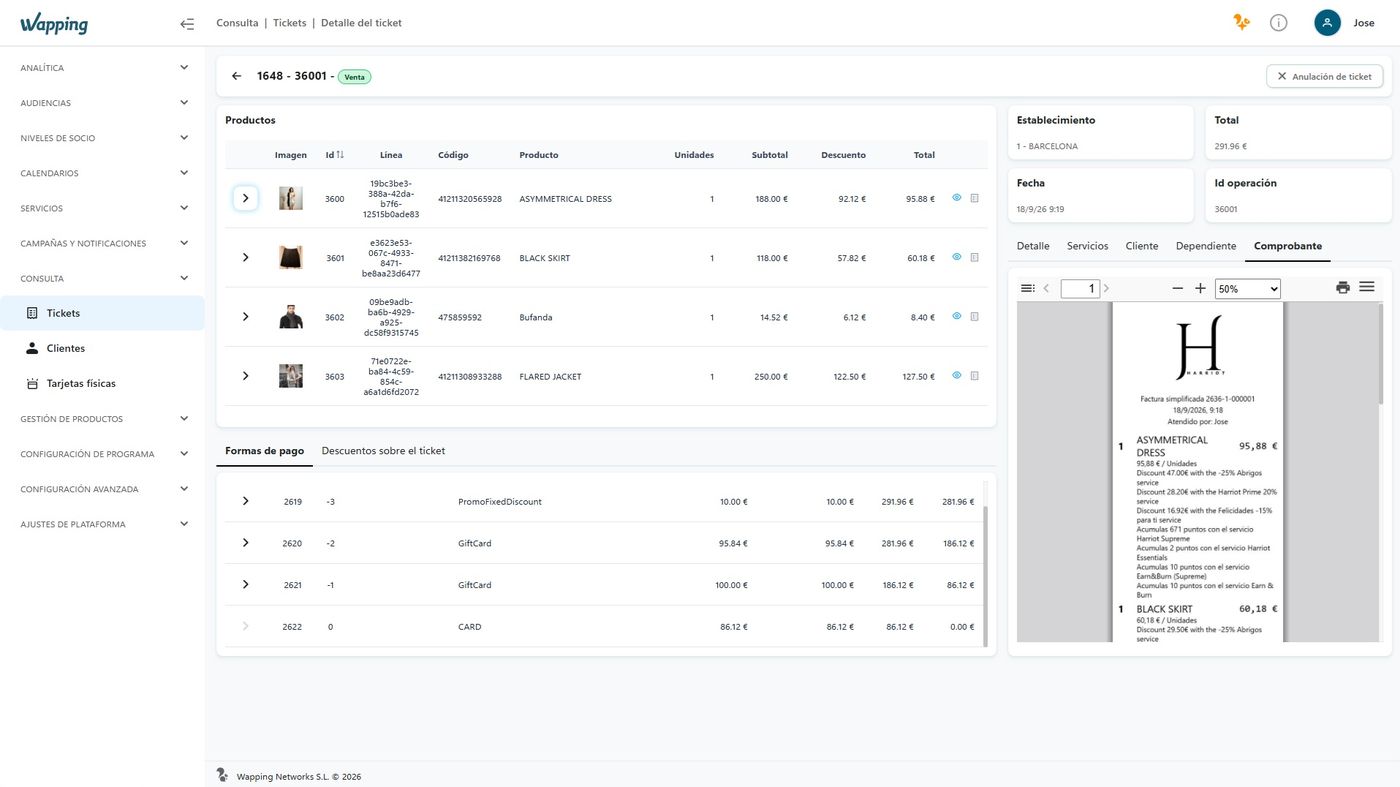
Task: Open the Dependiente tab
Action: coord(1206,246)
